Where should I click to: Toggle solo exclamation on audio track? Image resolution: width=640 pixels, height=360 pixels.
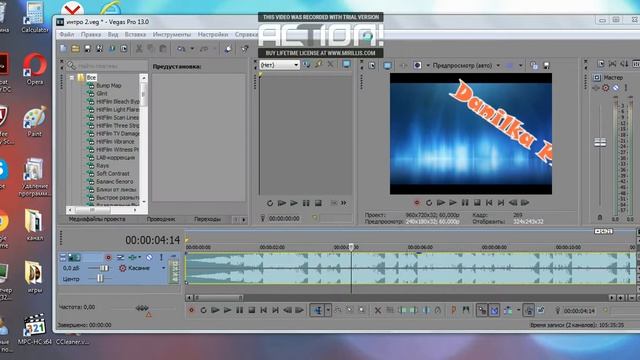(161, 257)
